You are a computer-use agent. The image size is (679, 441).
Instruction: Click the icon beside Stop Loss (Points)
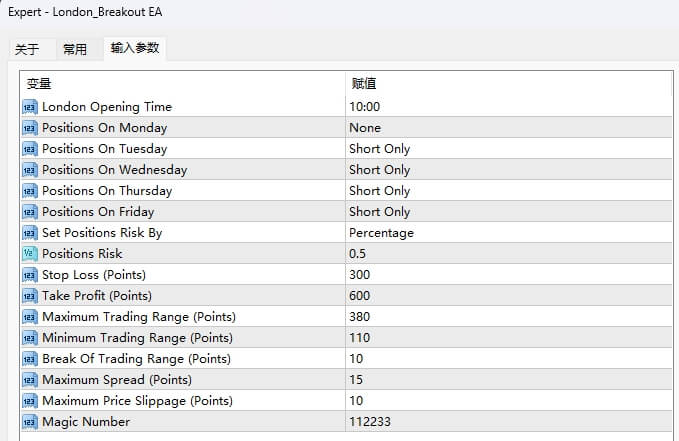[x=29, y=275]
